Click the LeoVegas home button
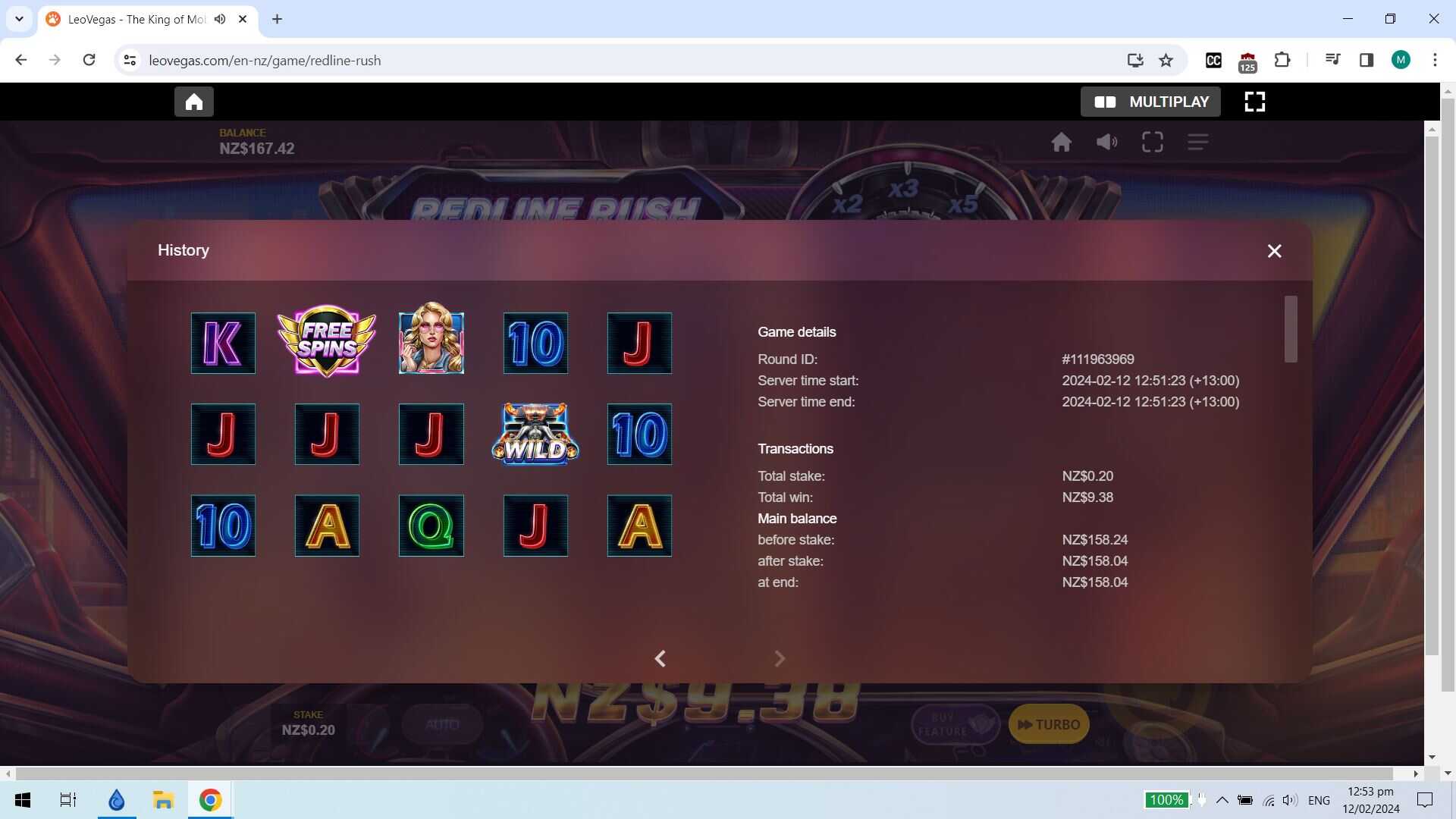This screenshot has height=819, width=1456. point(193,102)
